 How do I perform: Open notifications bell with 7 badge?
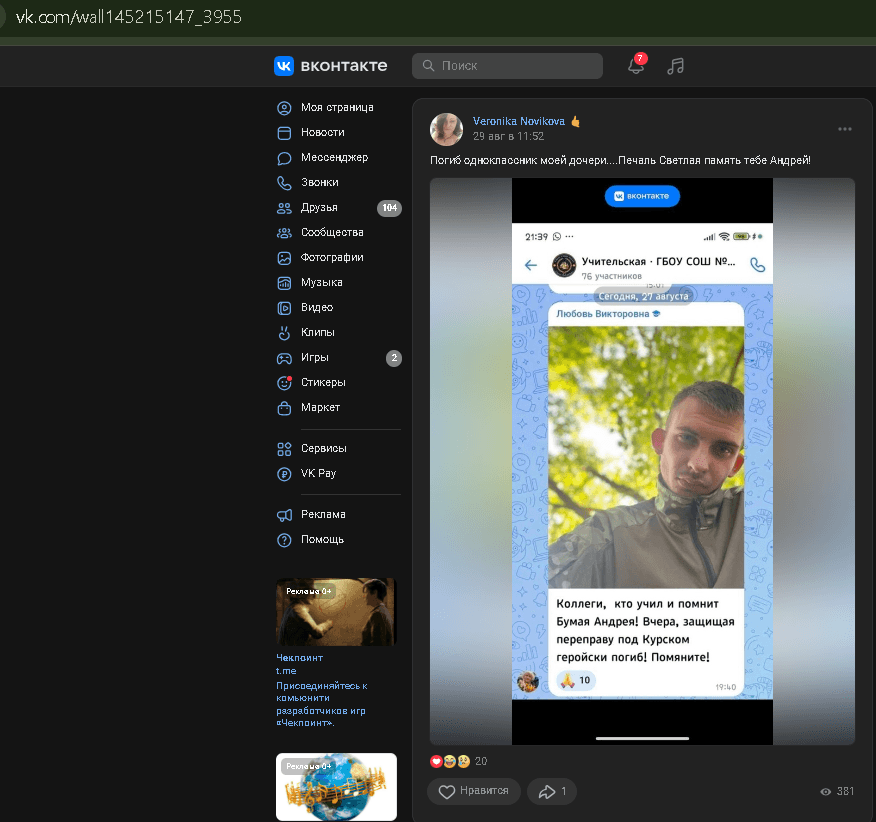click(x=636, y=65)
